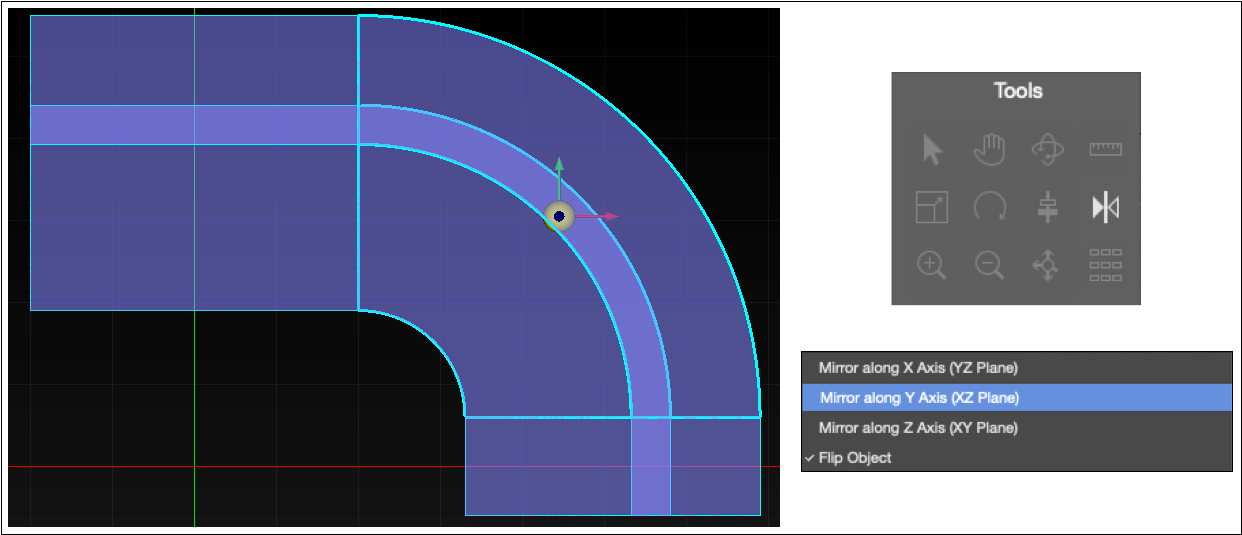The height and width of the screenshot is (535, 1242).
Task: Choose Mirror along Z Axis (XY Plane)
Action: point(1017,427)
